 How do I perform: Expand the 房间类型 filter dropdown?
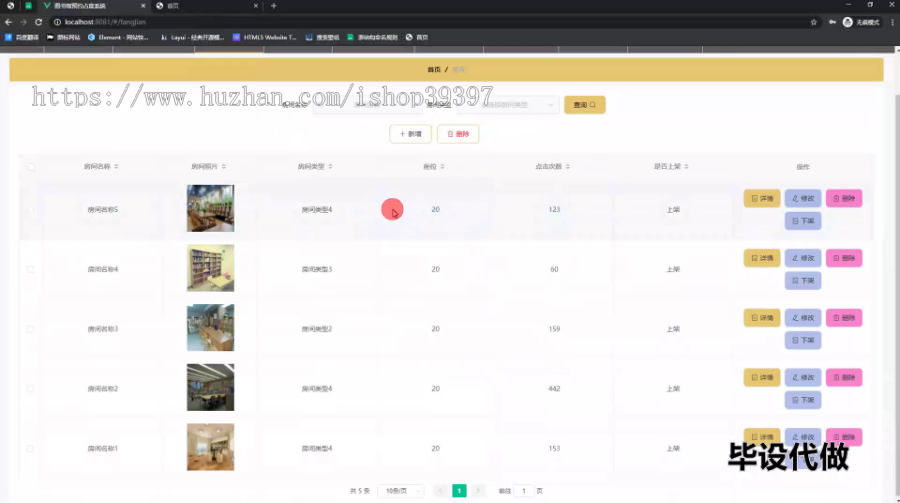click(509, 105)
